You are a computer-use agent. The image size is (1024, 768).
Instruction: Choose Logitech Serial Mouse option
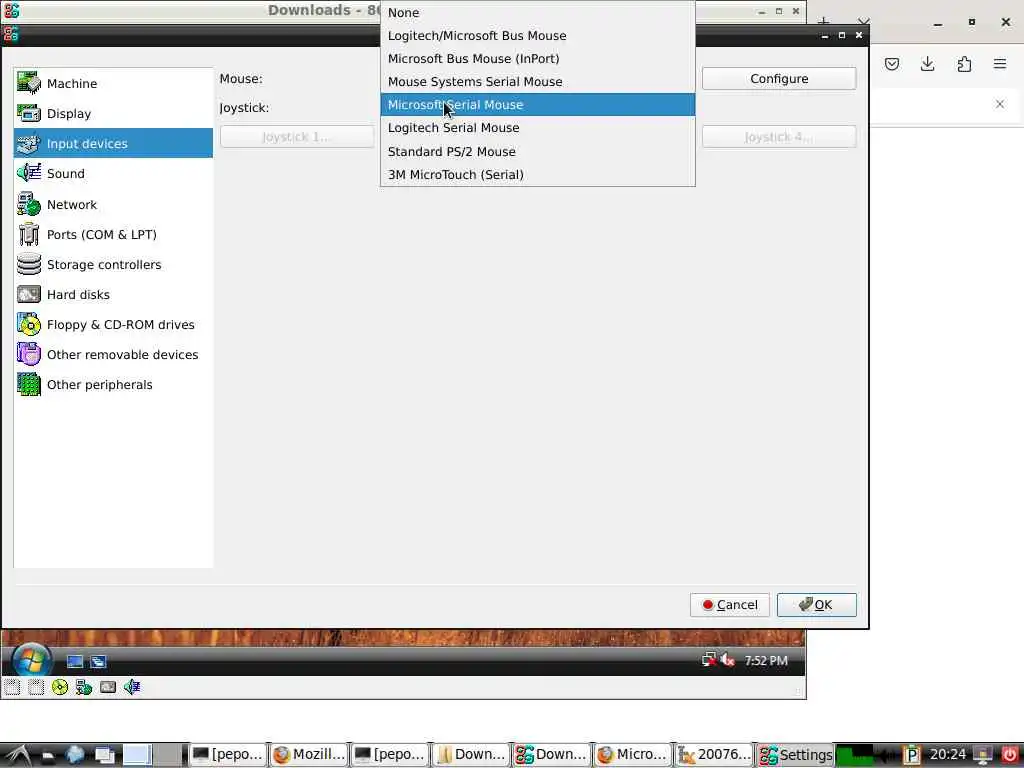click(537, 128)
